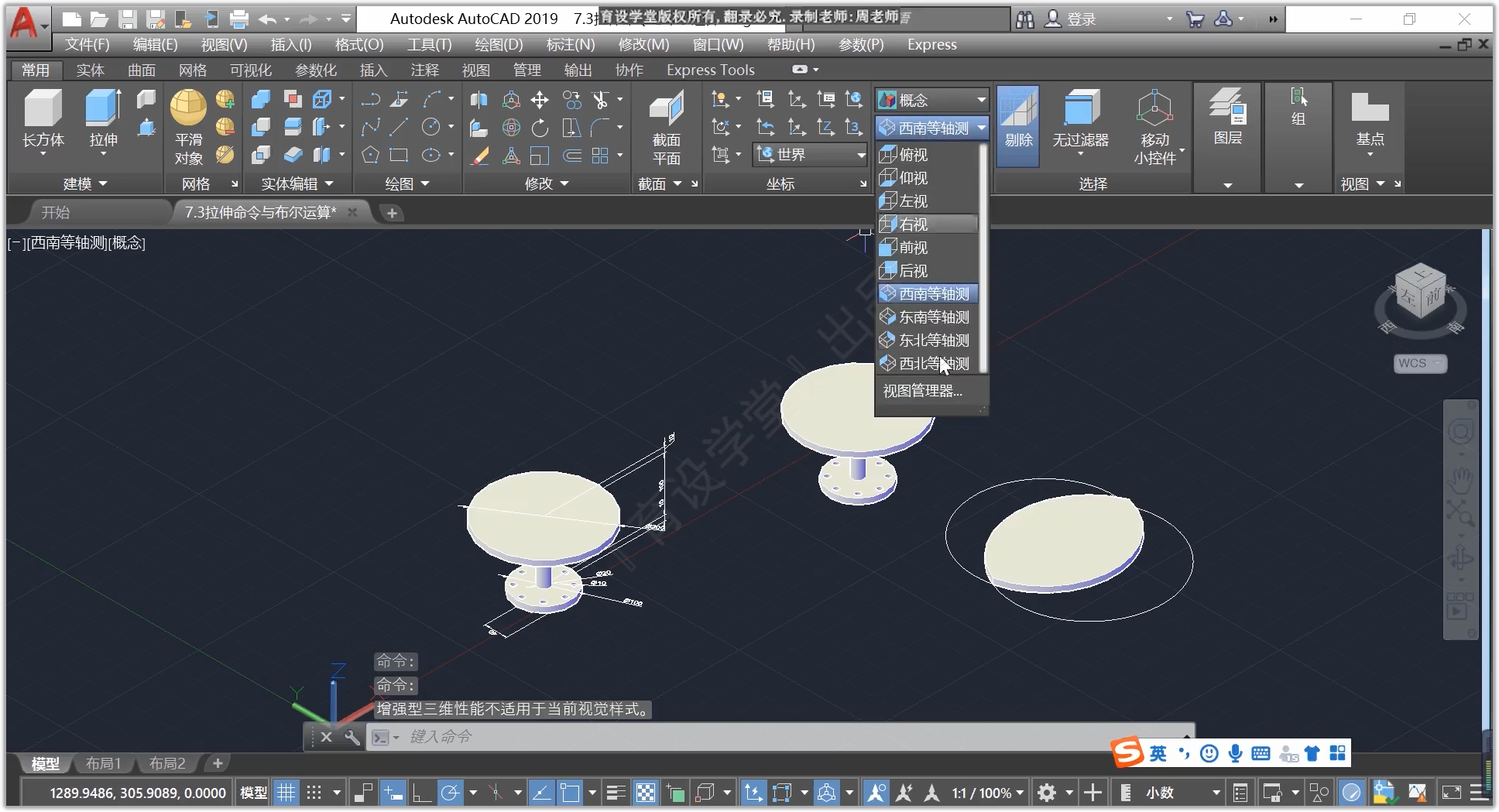
Task: Open the Section Plane (截面平面) tool
Action: [x=666, y=128]
